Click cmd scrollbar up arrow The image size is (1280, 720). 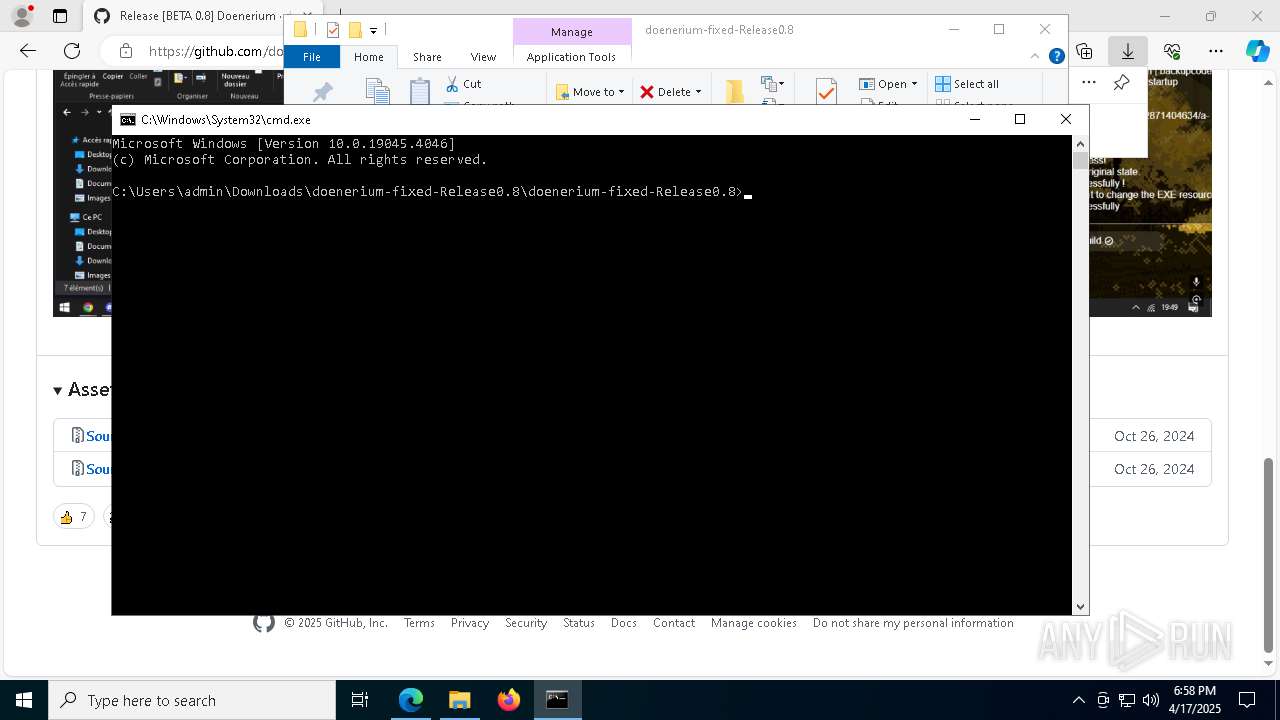point(1080,143)
